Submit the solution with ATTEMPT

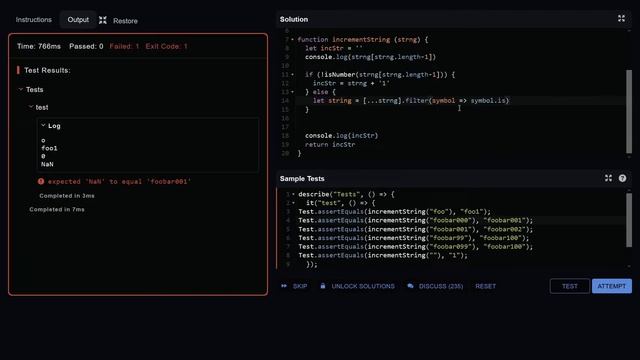611,286
